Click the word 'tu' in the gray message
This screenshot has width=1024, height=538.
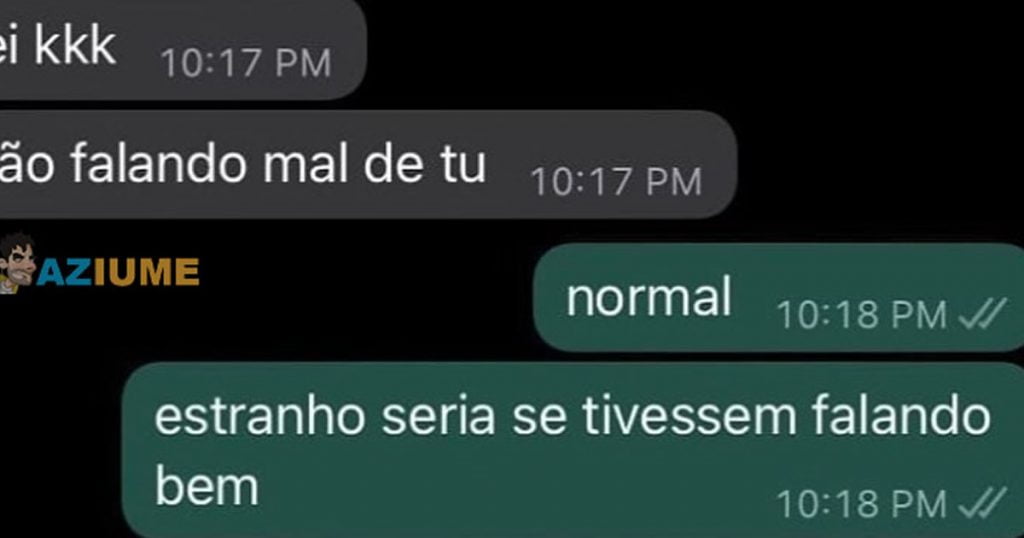coord(462,165)
